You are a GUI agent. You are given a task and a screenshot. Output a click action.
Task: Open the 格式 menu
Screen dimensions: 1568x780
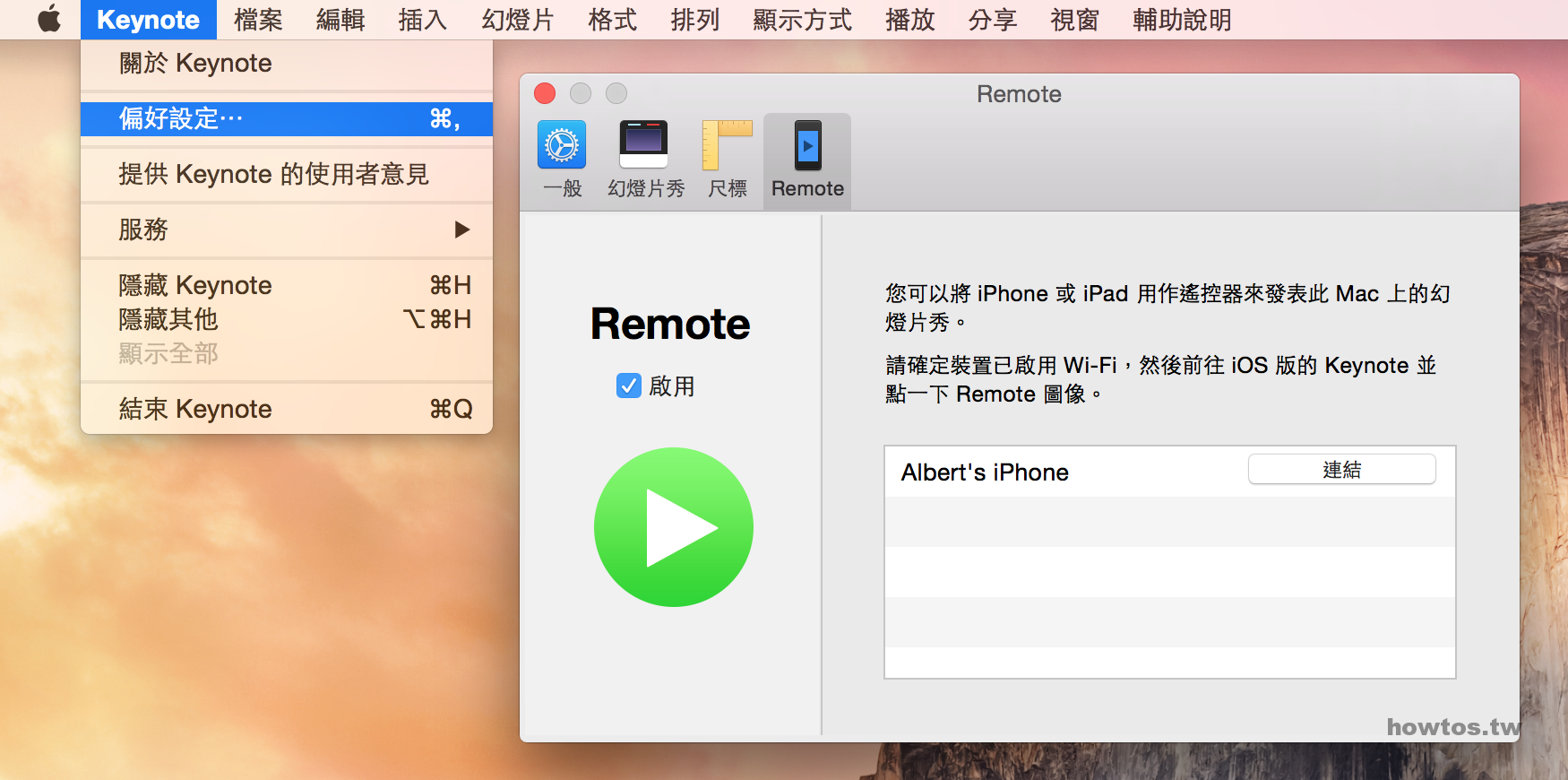pos(613,20)
